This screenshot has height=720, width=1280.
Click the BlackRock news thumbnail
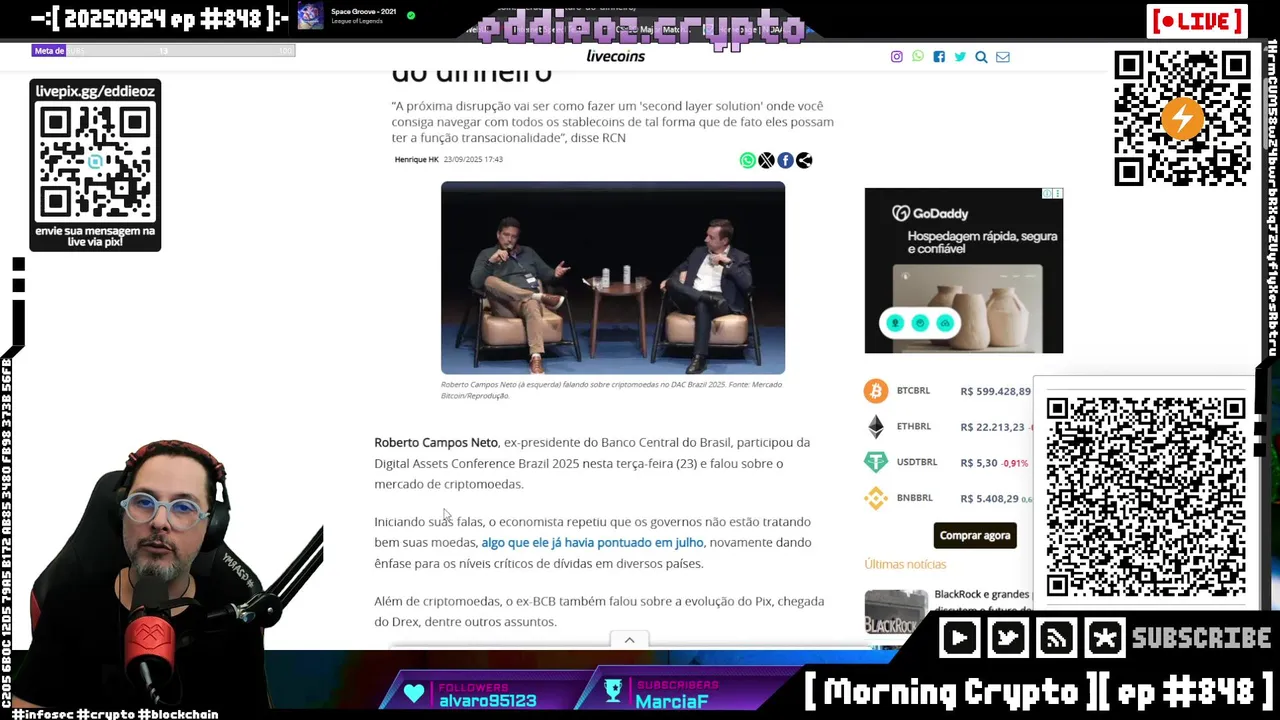click(896, 612)
